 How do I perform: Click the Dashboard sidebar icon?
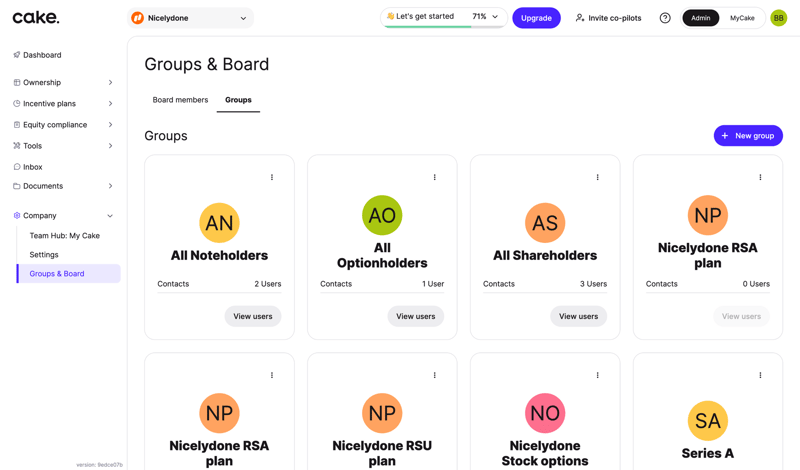click(17, 55)
